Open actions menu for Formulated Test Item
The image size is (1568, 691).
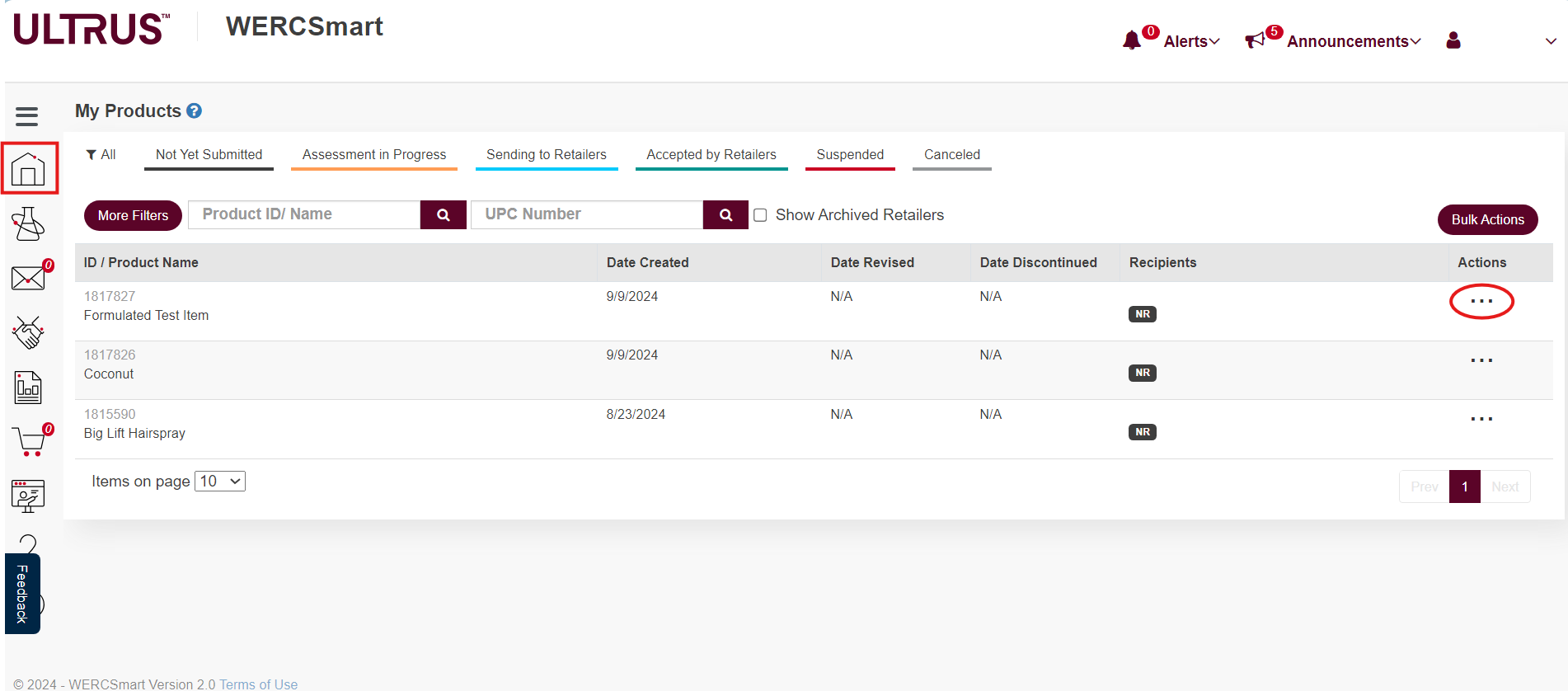[x=1481, y=301]
